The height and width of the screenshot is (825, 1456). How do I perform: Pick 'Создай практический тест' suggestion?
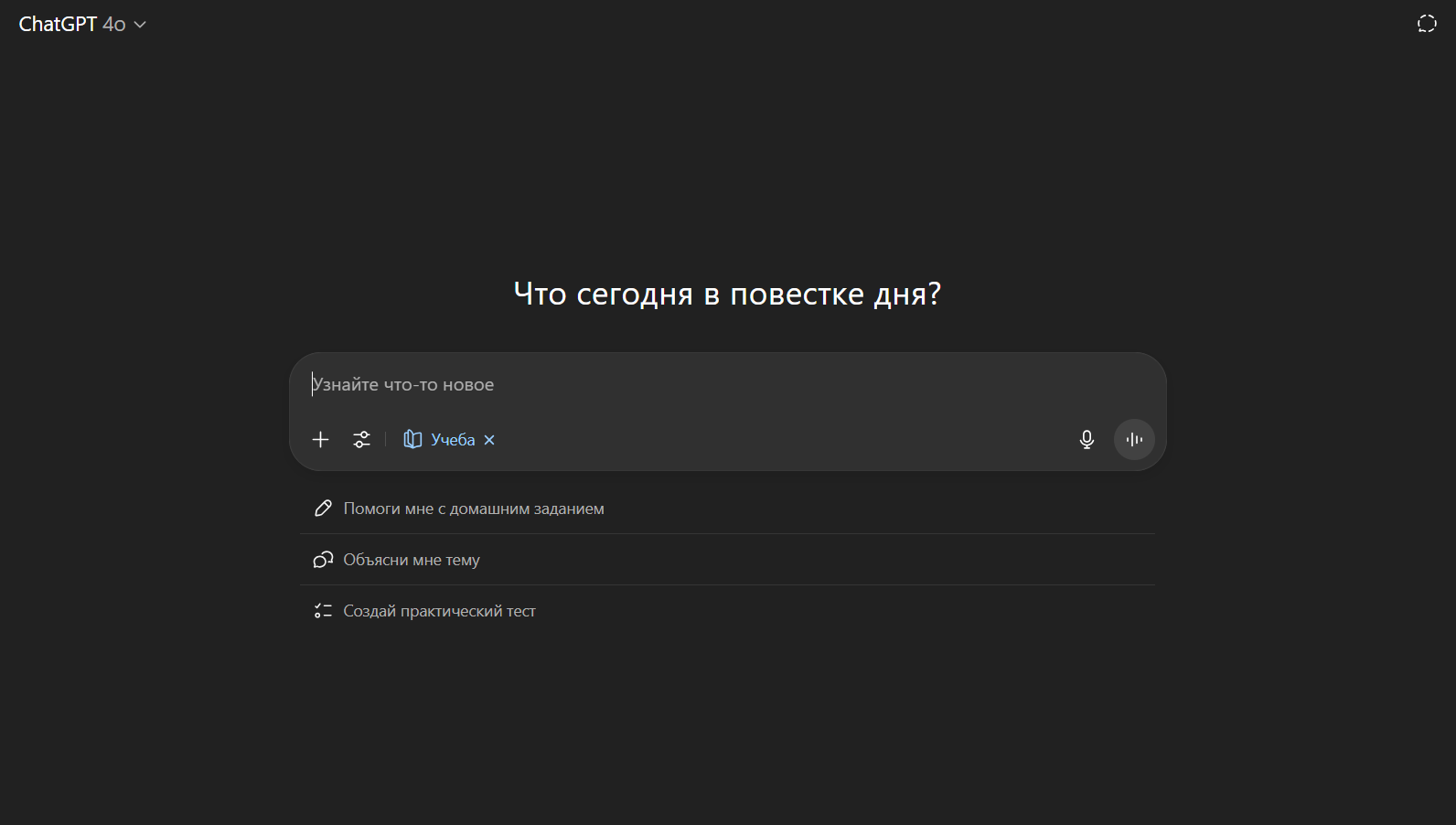coord(439,611)
